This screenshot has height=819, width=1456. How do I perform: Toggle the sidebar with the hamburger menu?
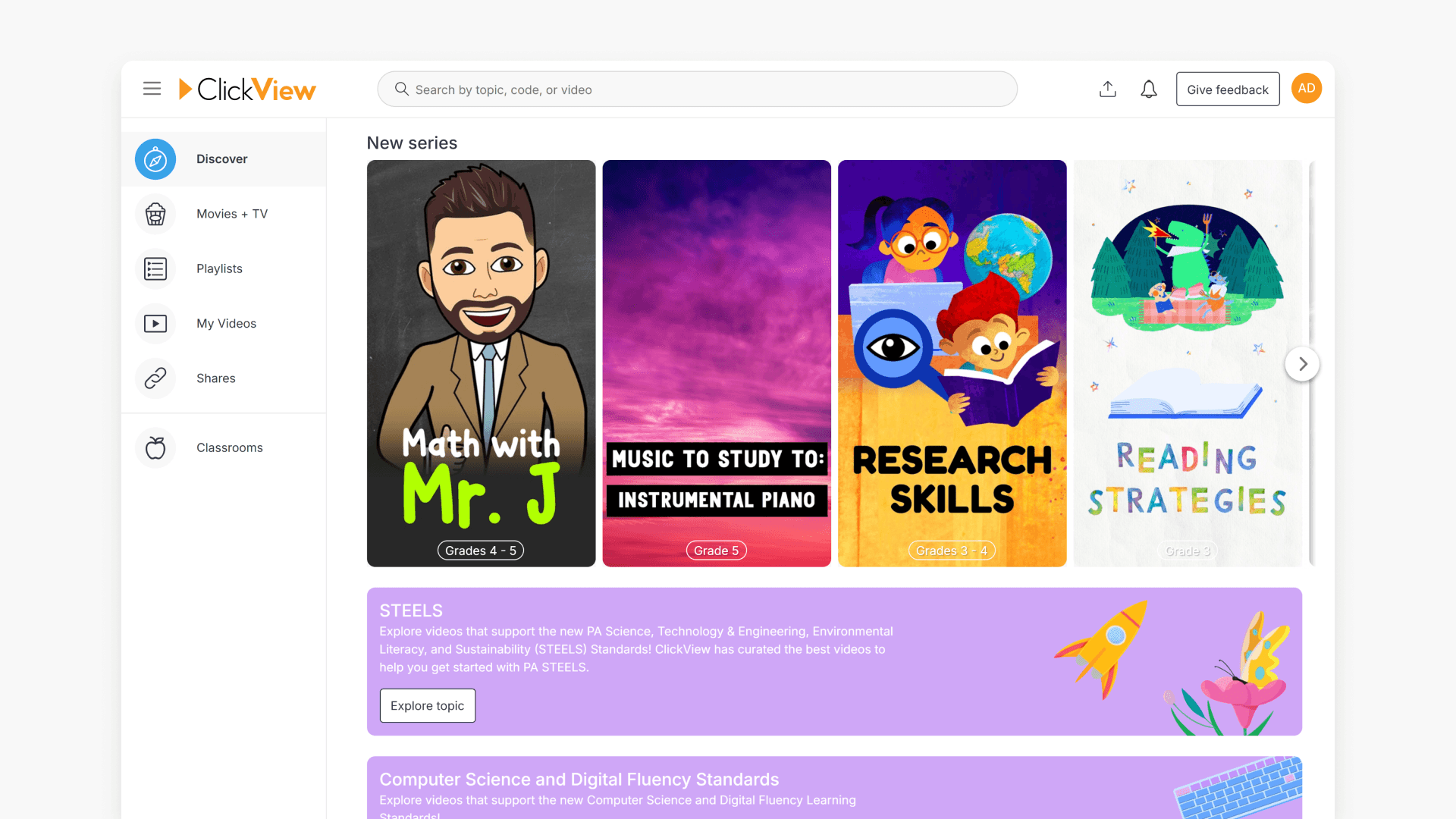(152, 89)
